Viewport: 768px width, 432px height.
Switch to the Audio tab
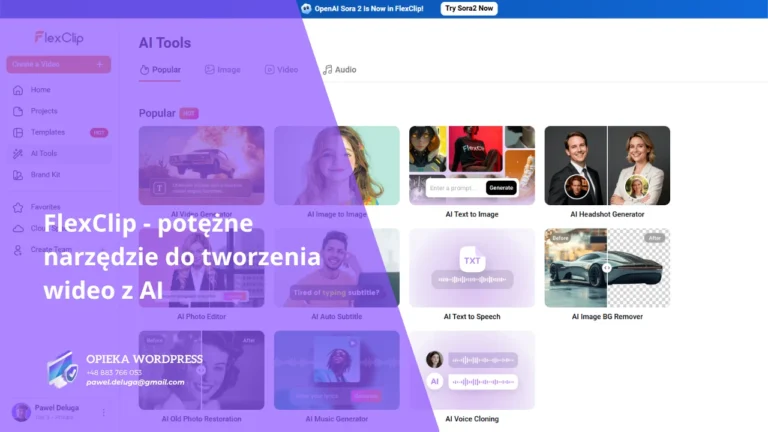click(x=339, y=70)
